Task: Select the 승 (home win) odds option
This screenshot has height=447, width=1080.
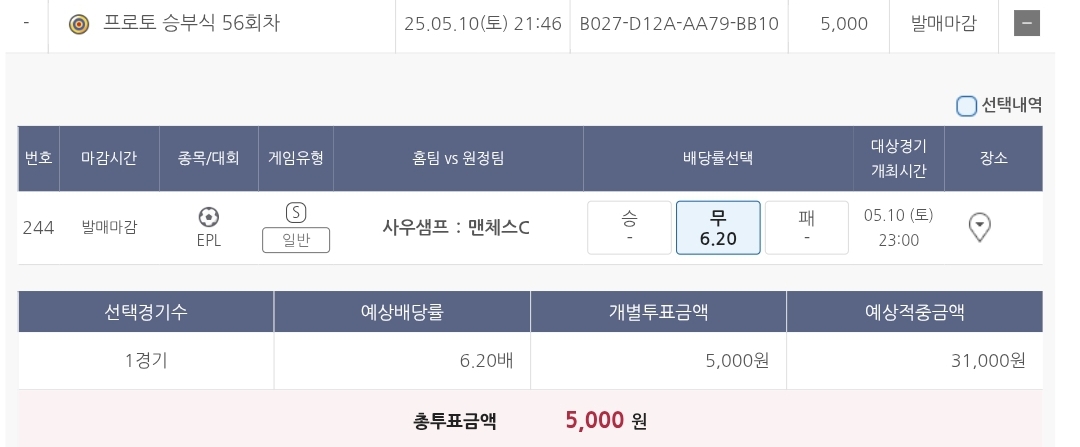Action: pyautogui.click(x=629, y=227)
